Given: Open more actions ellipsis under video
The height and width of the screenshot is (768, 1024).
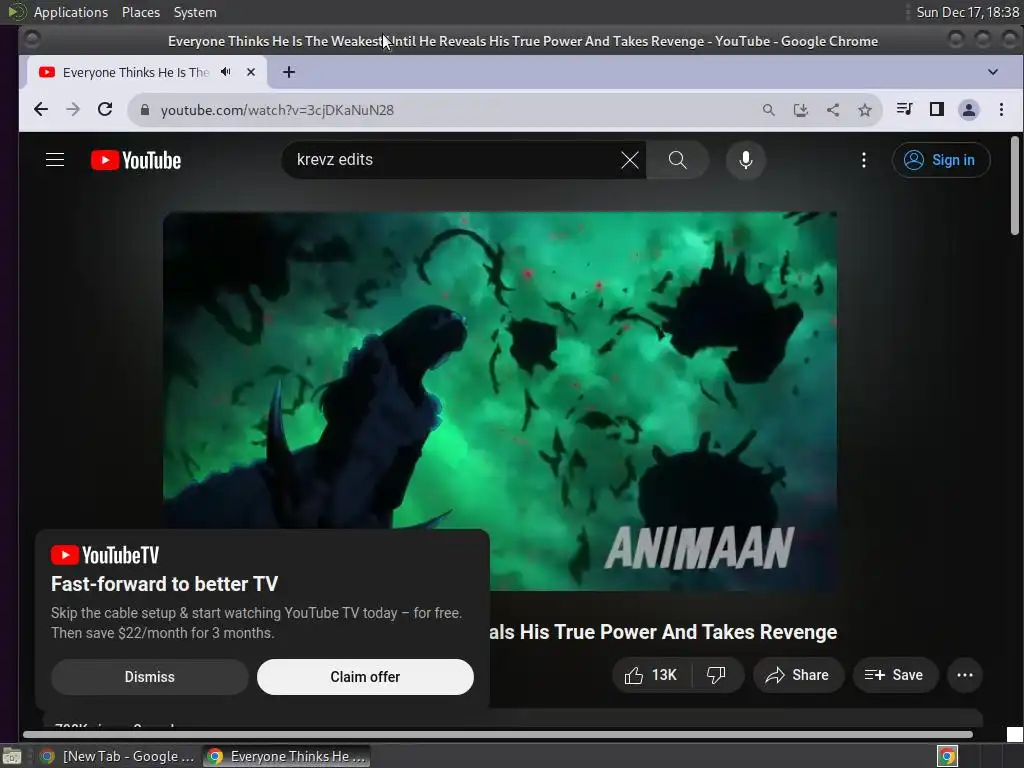Looking at the screenshot, I should point(965,675).
